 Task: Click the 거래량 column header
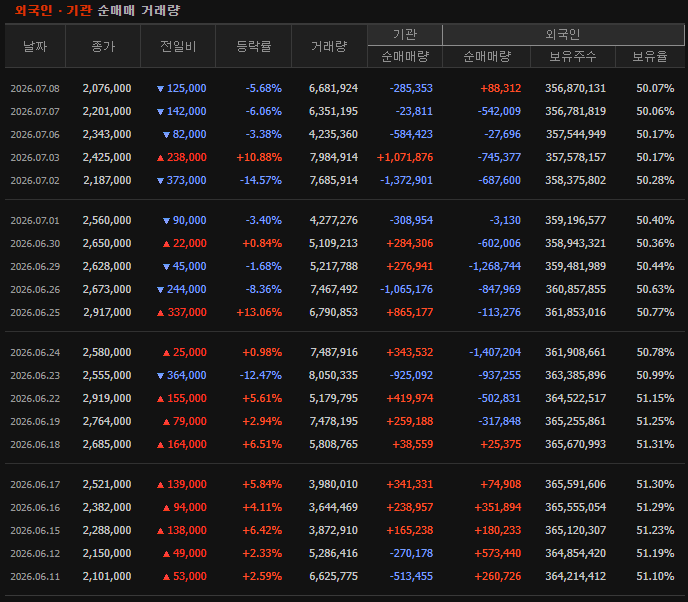pos(329,46)
